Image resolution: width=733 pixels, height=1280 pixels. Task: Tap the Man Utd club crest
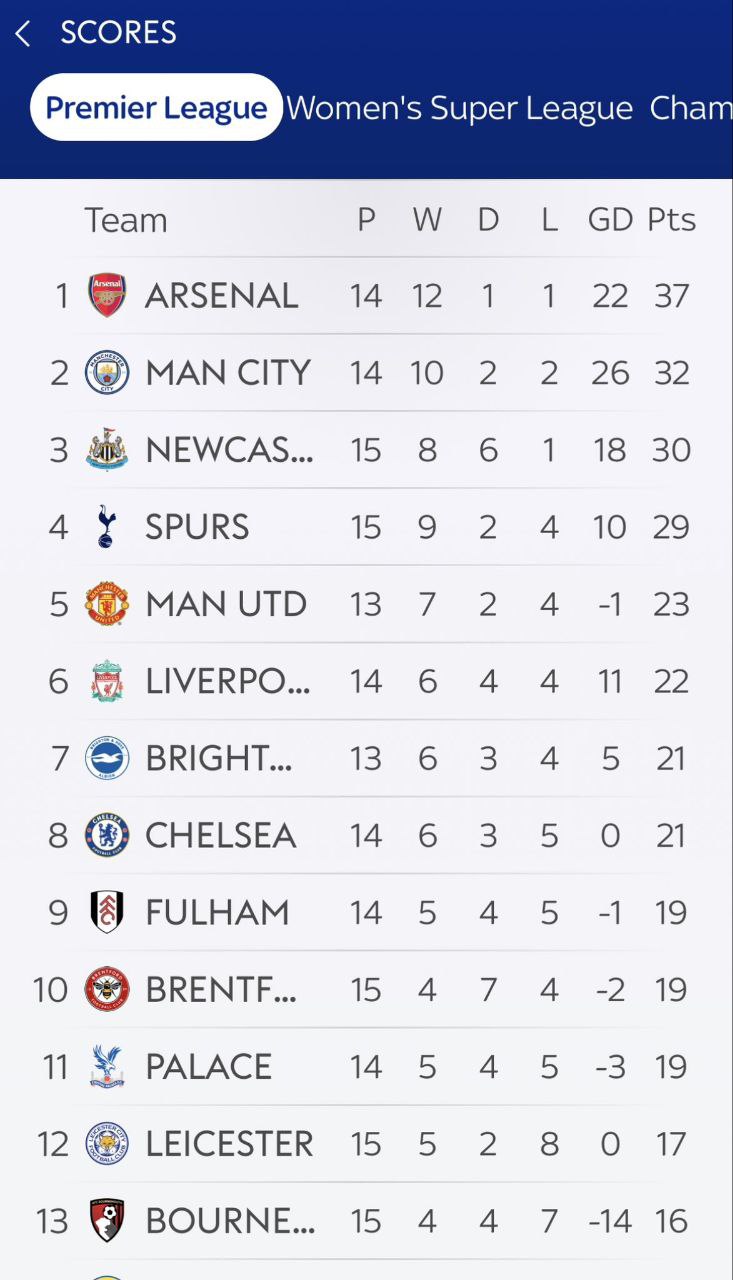tap(107, 604)
